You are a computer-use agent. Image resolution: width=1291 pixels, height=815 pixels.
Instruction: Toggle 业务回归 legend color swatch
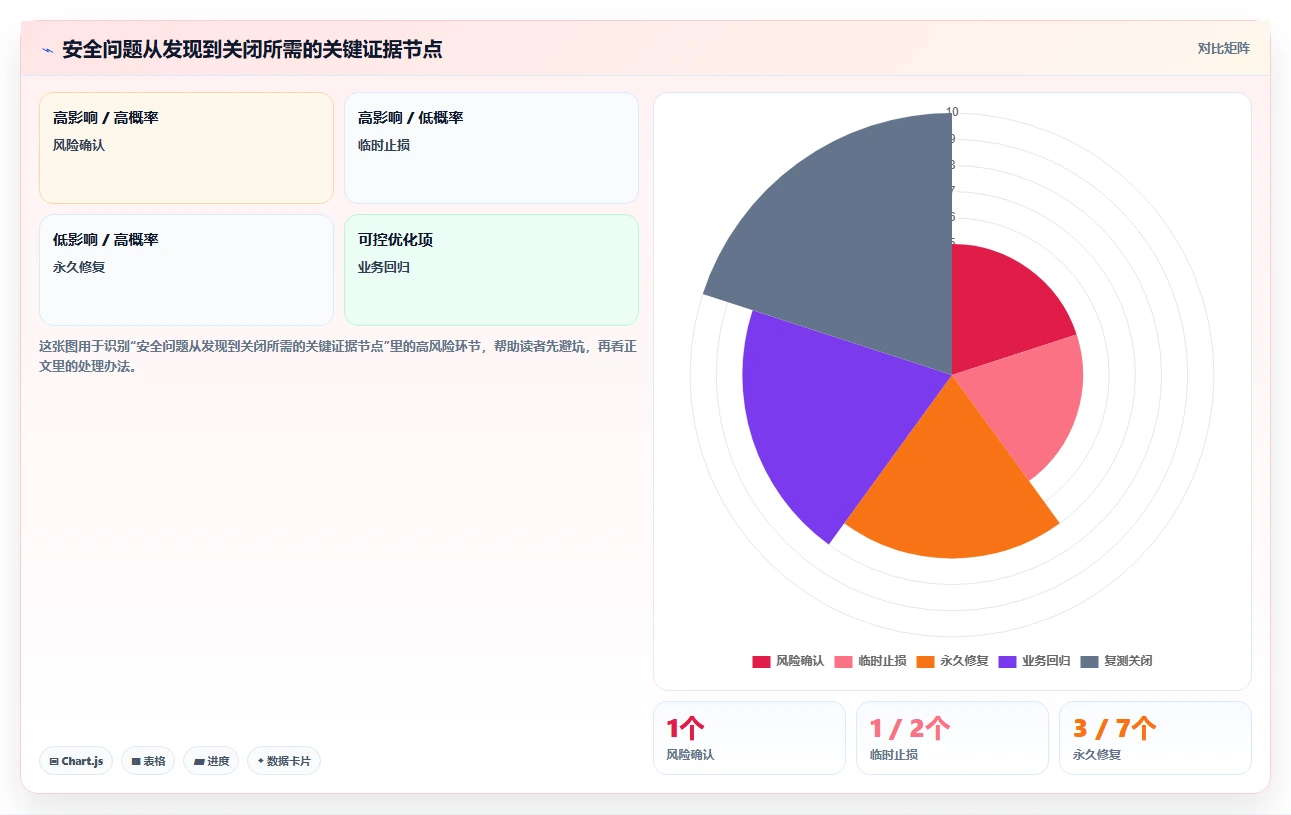tap(1007, 661)
